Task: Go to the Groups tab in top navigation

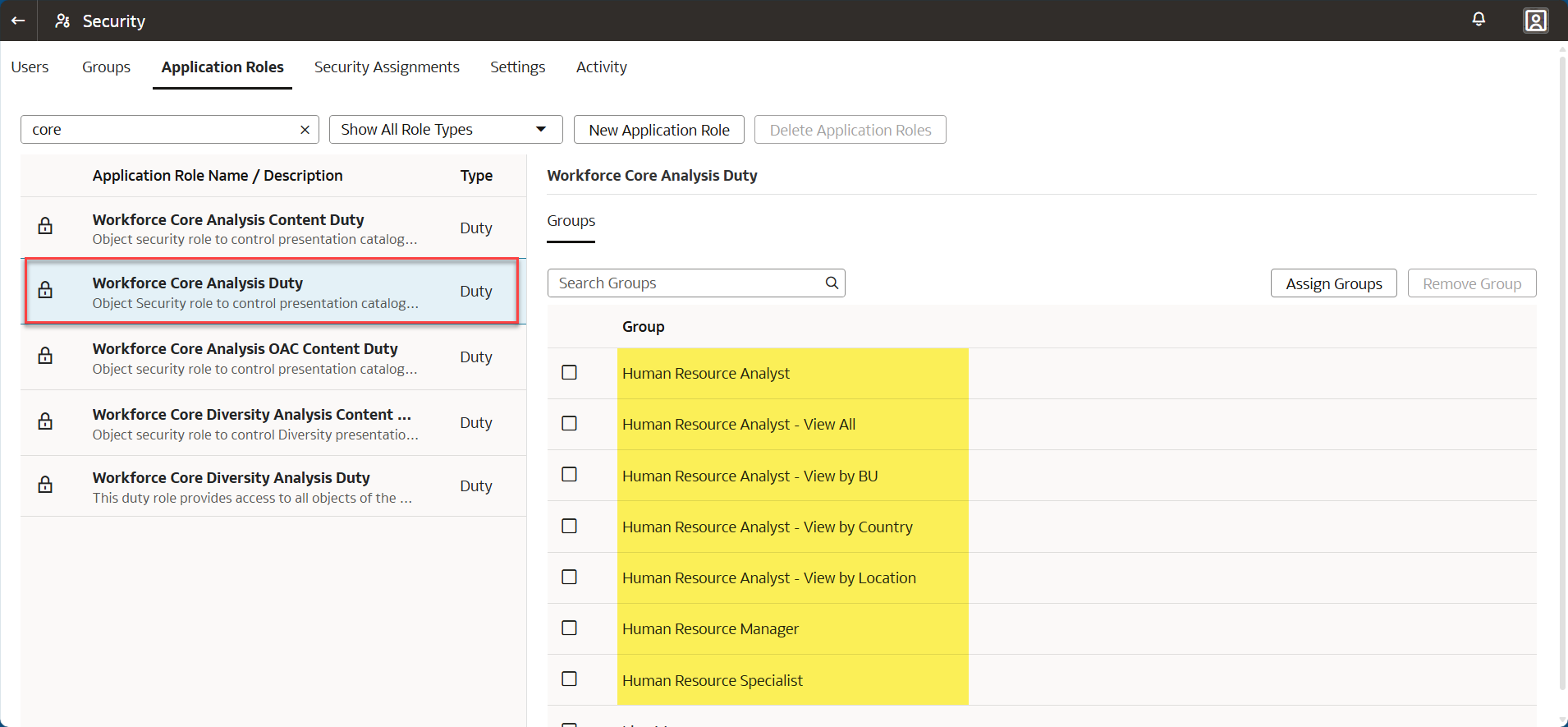Action: coord(106,67)
